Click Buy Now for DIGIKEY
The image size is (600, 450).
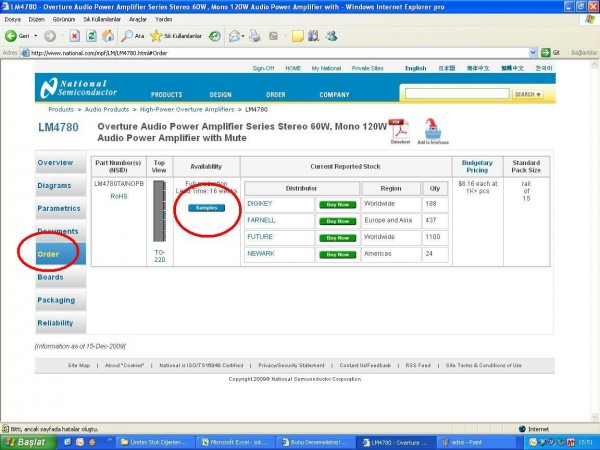point(336,204)
